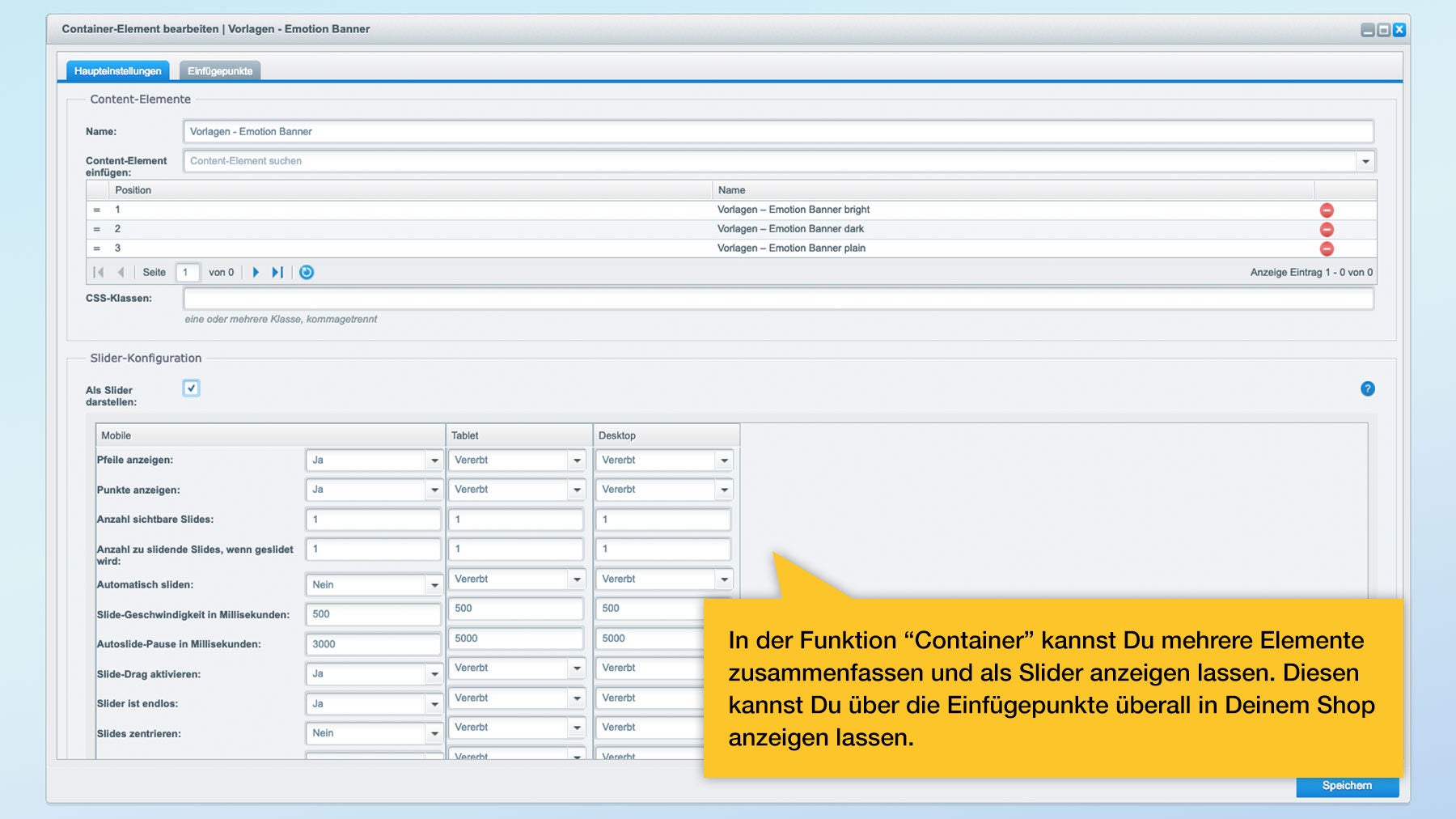Click 'Anzeige Eintrag 1 - 0 von 0' text
The height and width of the screenshot is (819, 1456).
pos(1311,273)
